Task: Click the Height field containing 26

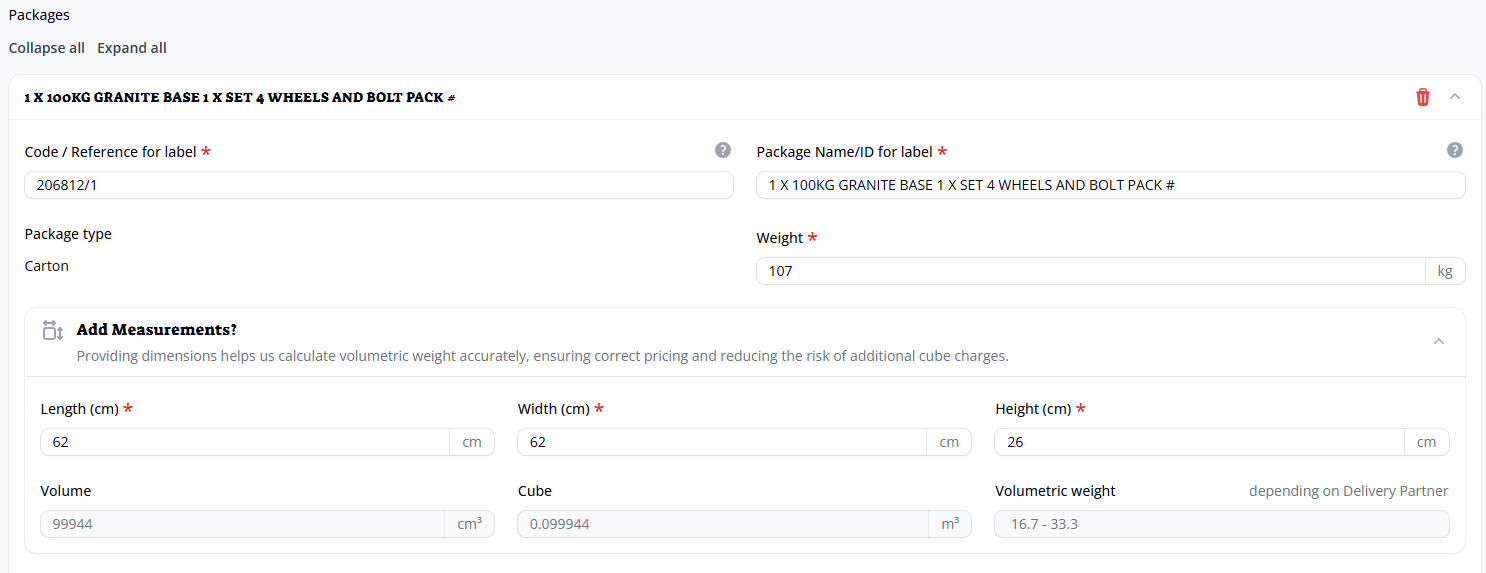Action: click(1199, 442)
